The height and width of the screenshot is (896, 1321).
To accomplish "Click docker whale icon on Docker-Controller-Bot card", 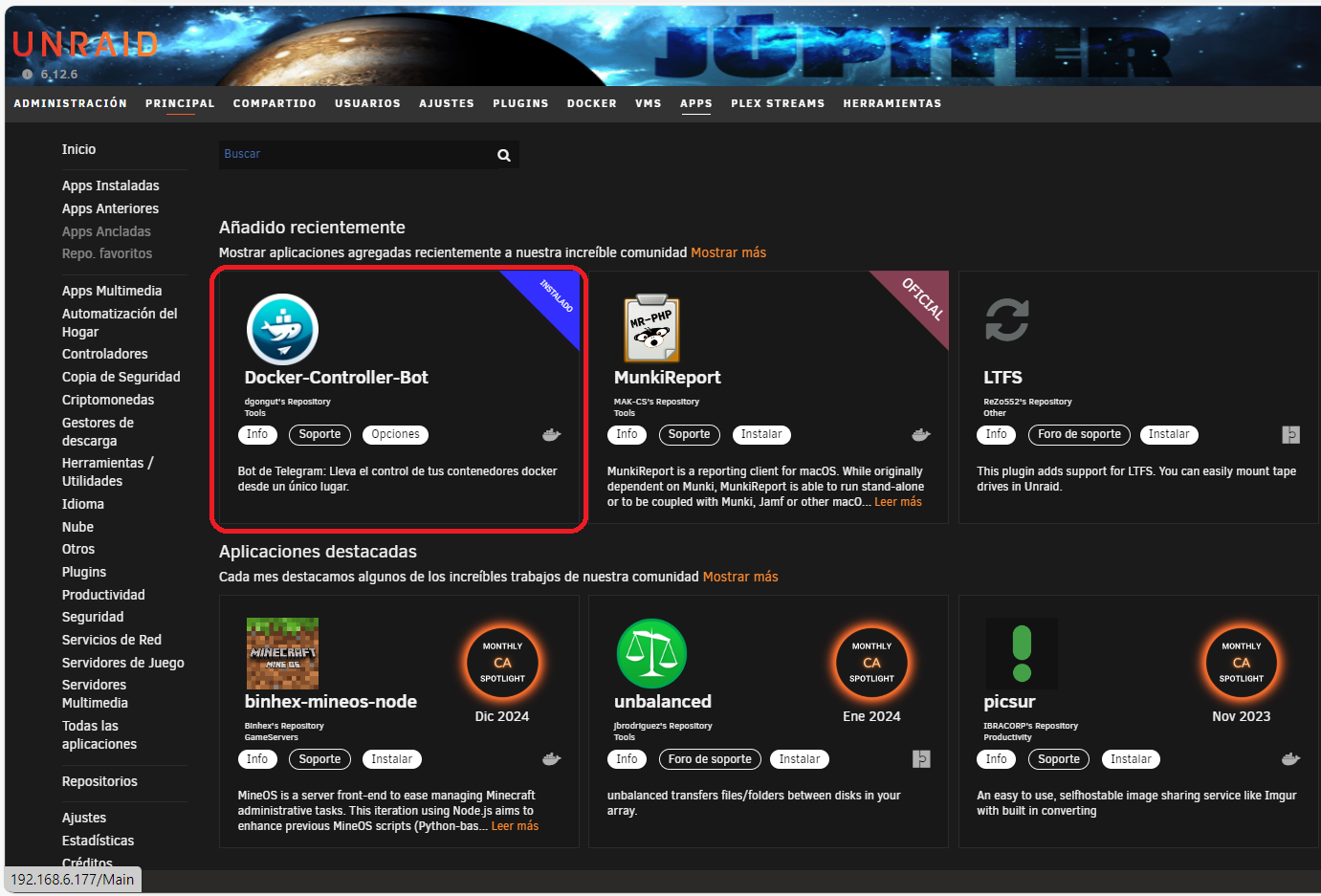I will (552, 435).
